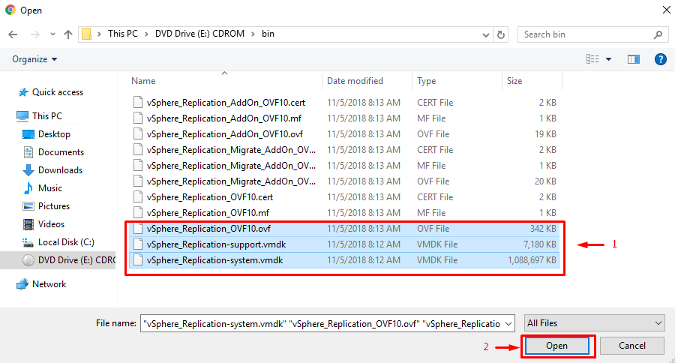Screen dimensions: 675x363
Task: Click the 342 KB size cell
Action: click(543, 229)
